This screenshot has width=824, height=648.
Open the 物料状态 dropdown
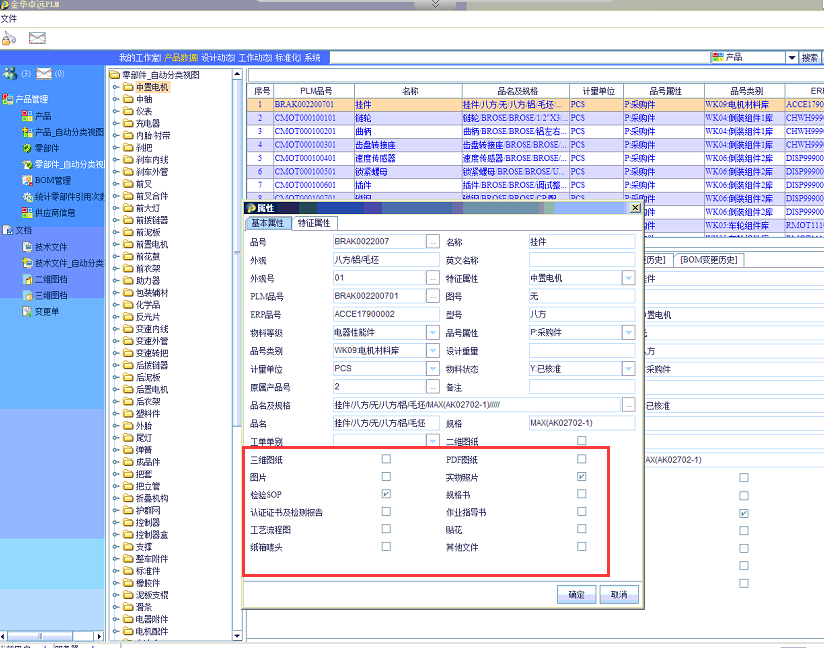click(628, 368)
